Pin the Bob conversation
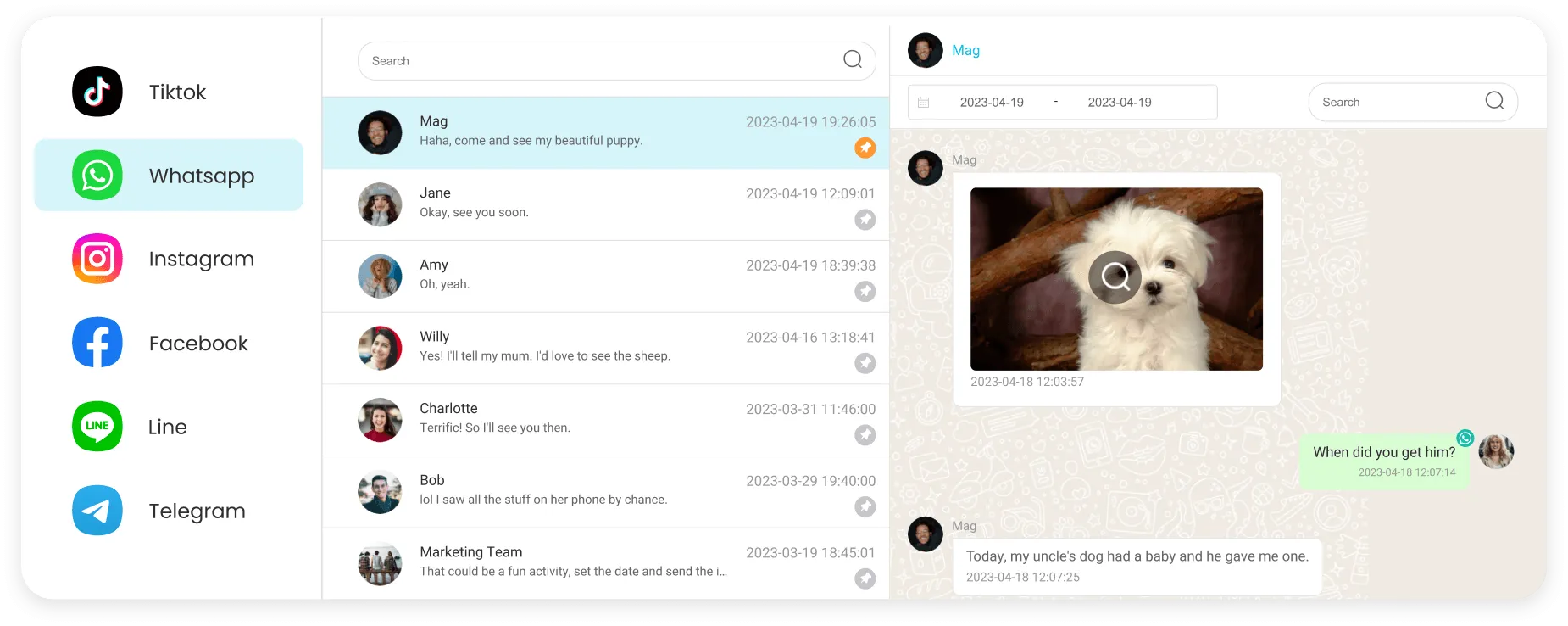The image size is (1568, 626). [865, 507]
